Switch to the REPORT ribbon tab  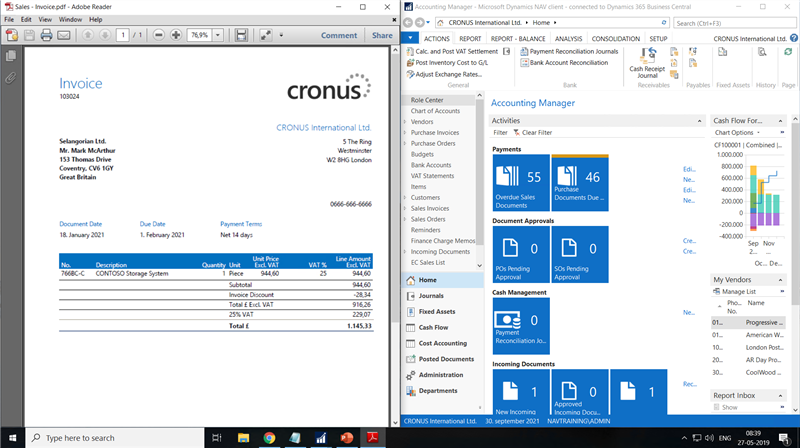tap(470, 39)
